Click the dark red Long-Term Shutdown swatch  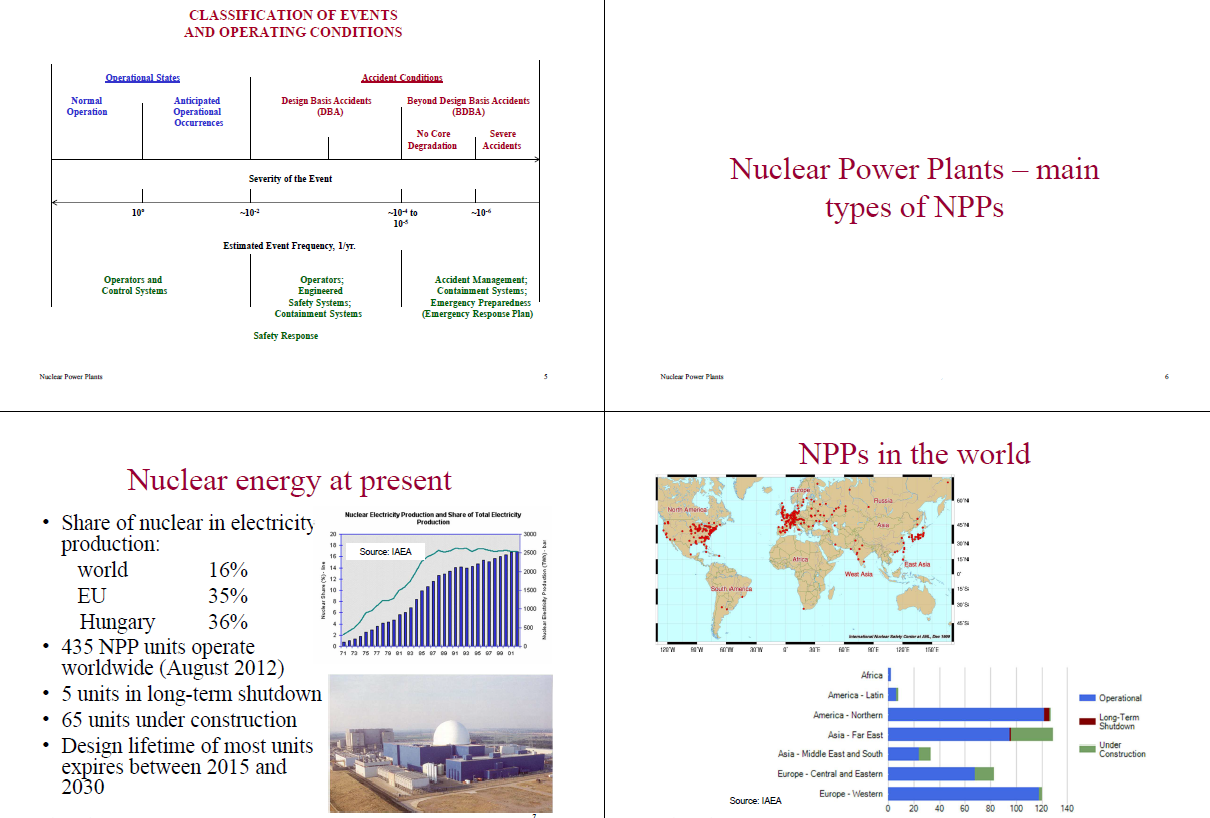click(1087, 721)
